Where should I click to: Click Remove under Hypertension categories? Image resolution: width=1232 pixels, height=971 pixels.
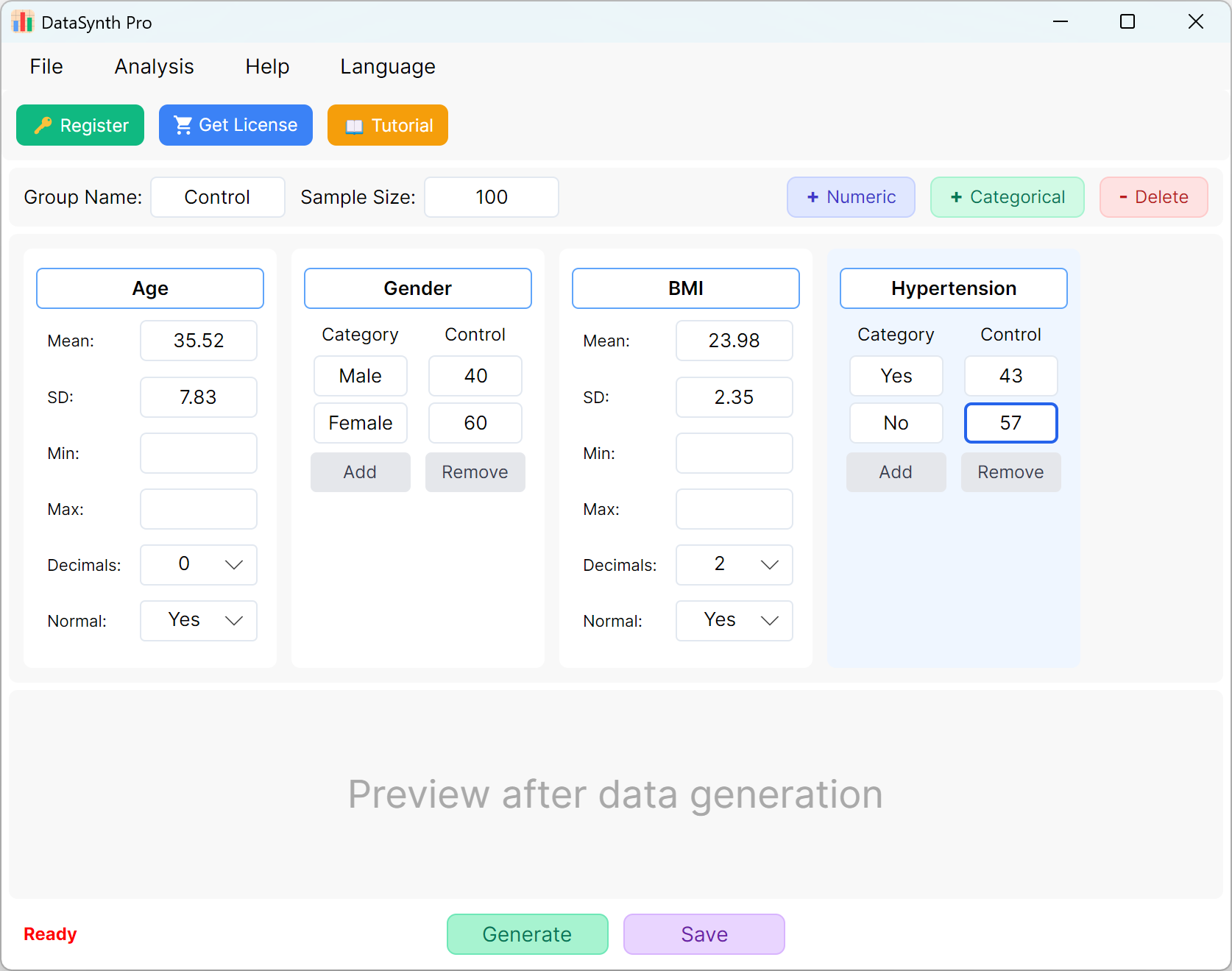pyautogui.click(x=1011, y=472)
